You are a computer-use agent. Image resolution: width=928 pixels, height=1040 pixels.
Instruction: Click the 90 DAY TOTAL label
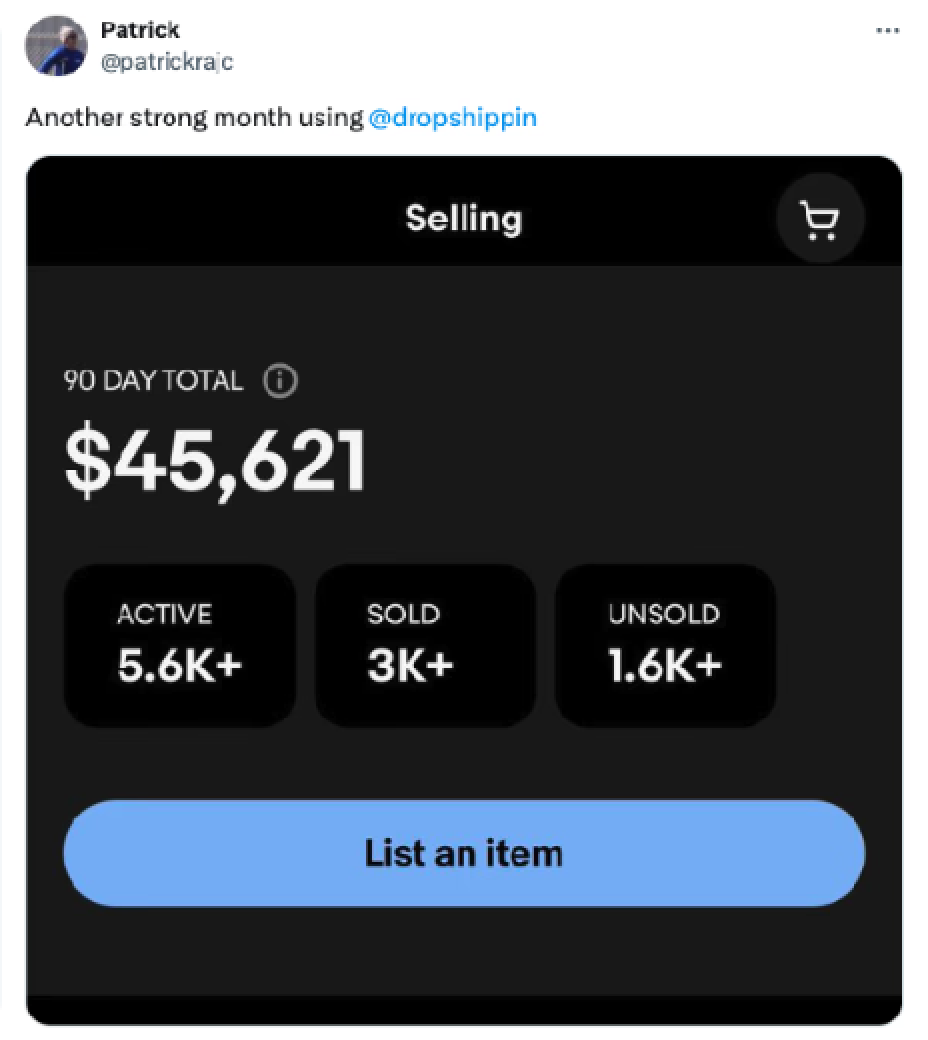click(152, 381)
